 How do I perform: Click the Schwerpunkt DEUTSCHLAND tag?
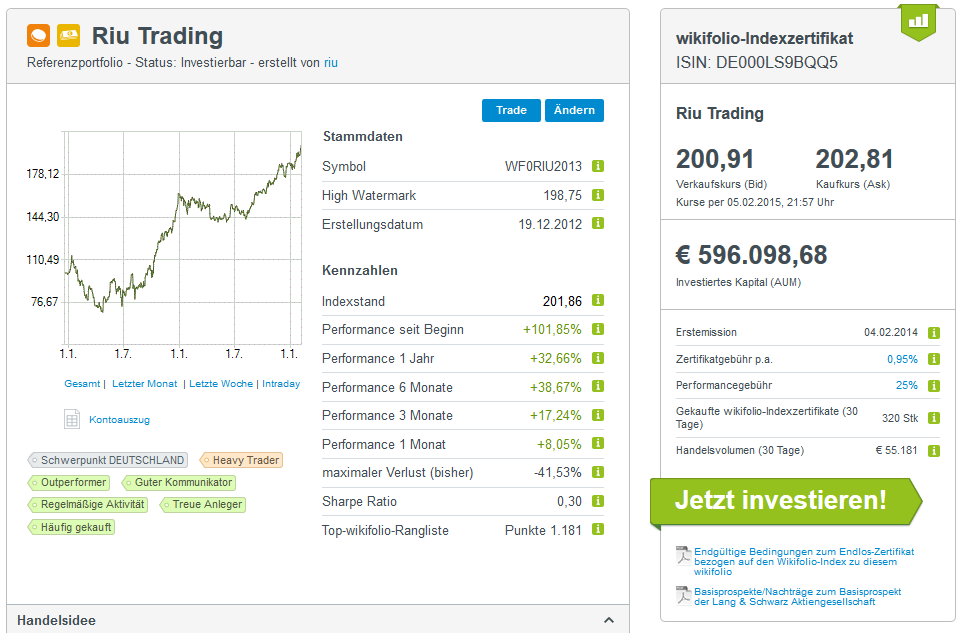click(x=108, y=460)
